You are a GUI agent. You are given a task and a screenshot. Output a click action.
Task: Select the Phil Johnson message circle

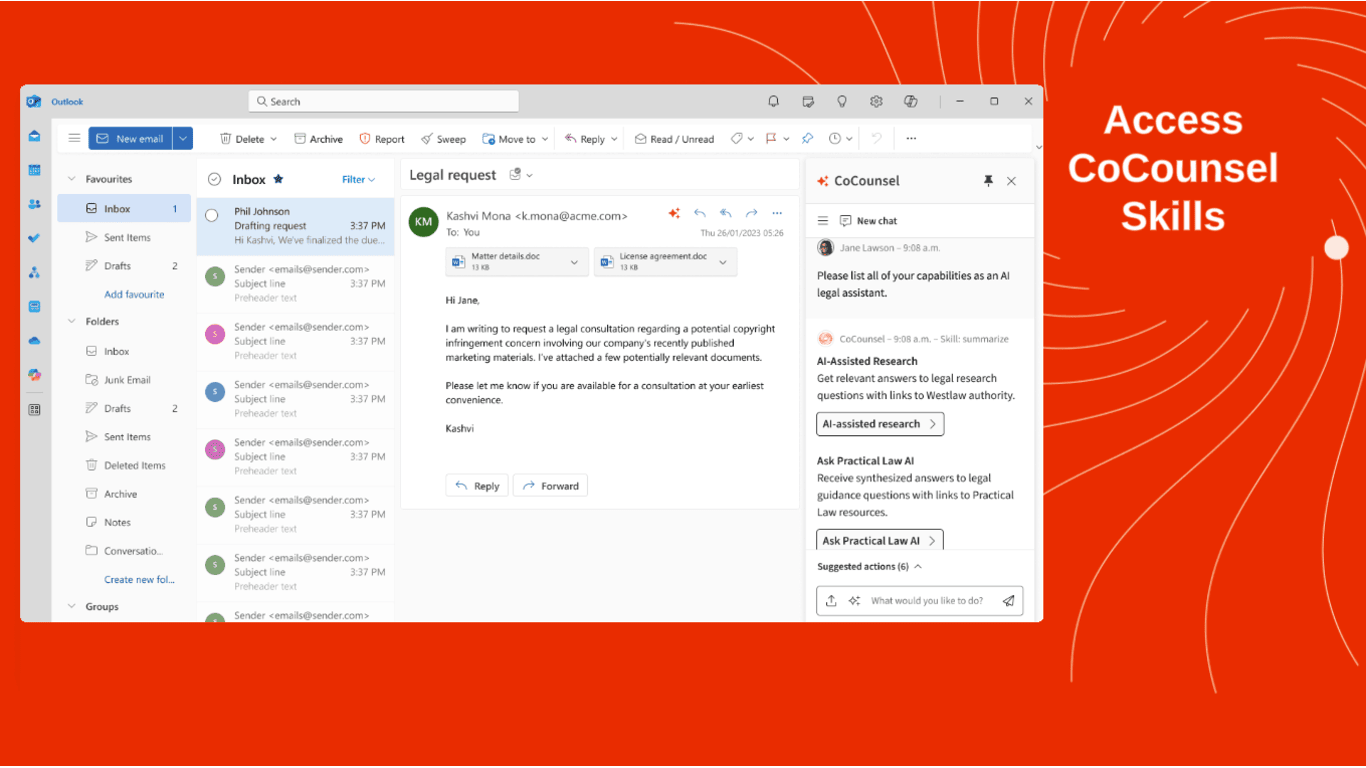(x=212, y=215)
